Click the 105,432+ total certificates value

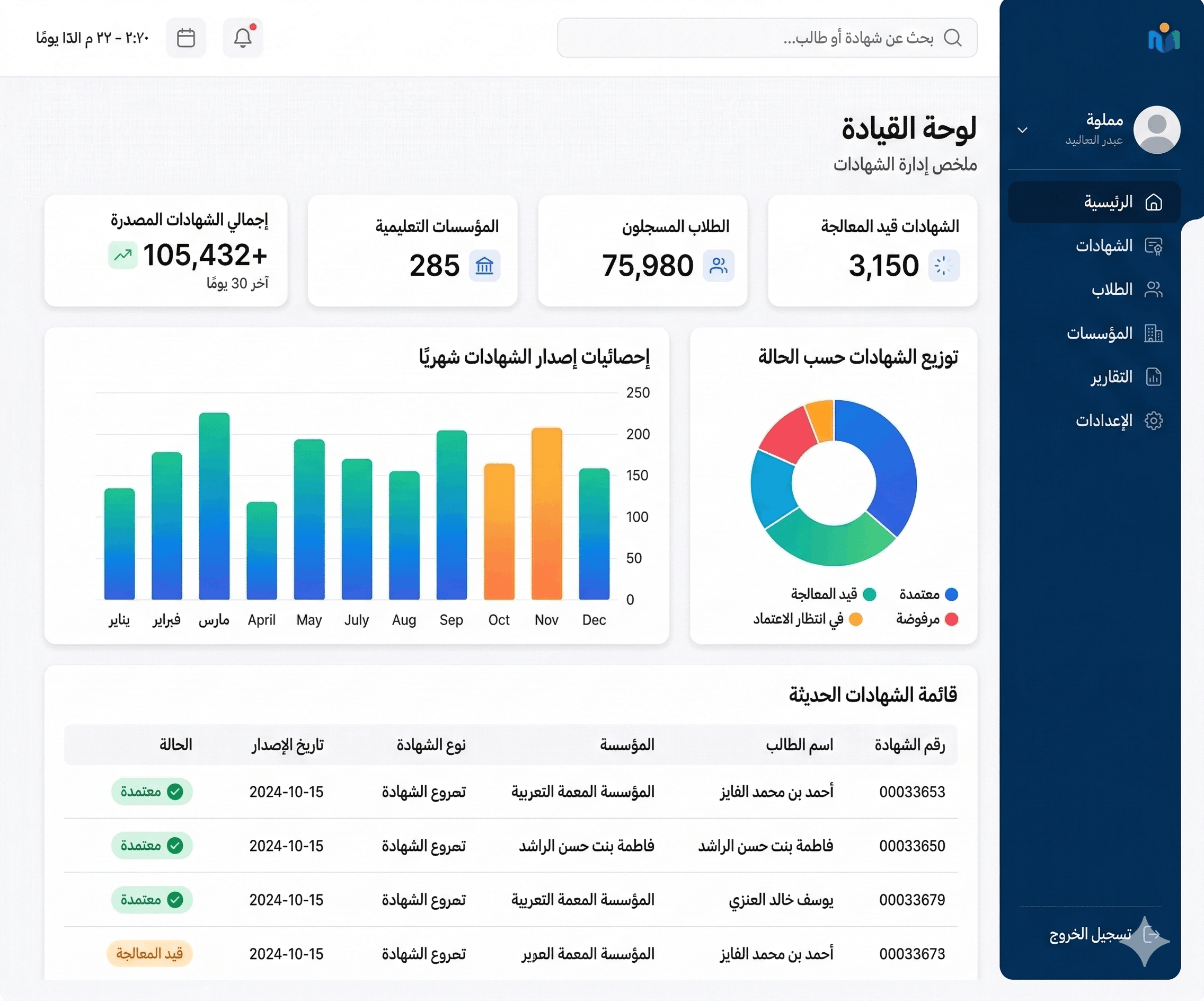(205, 255)
